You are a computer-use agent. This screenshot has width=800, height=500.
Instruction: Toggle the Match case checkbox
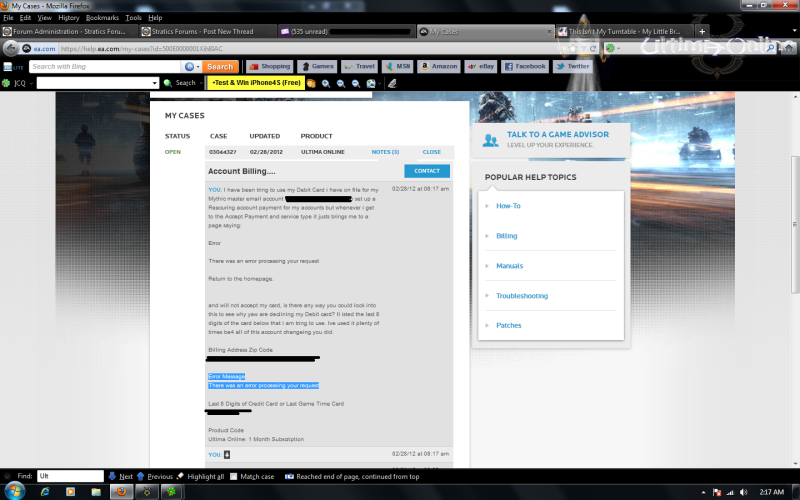click(x=233, y=477)
